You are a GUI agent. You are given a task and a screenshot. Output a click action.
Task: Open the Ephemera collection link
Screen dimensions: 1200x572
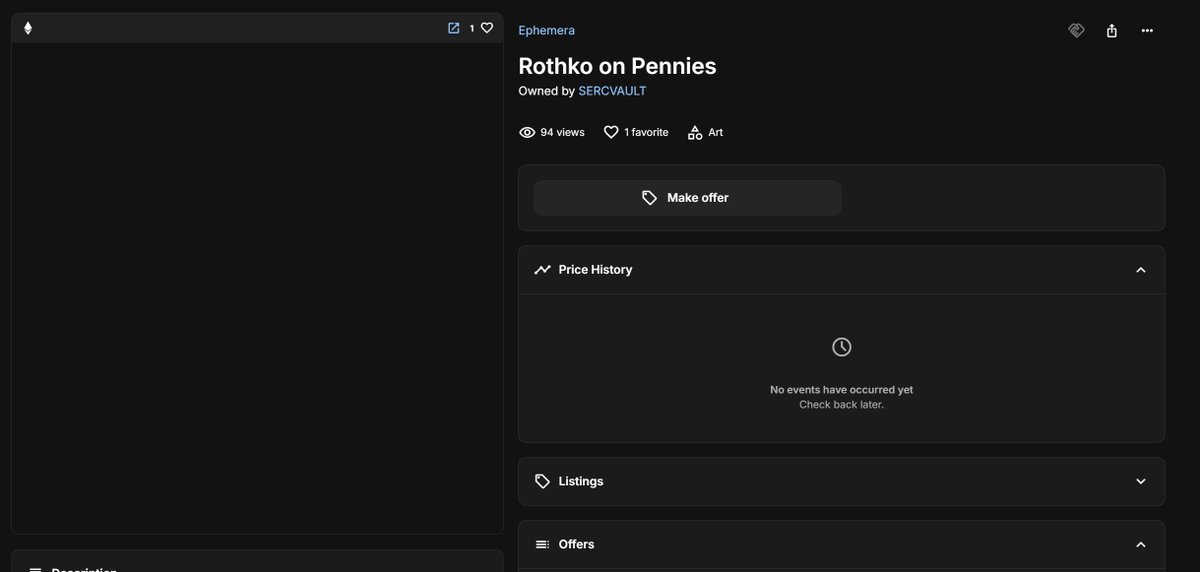click(x=546, y=30)
